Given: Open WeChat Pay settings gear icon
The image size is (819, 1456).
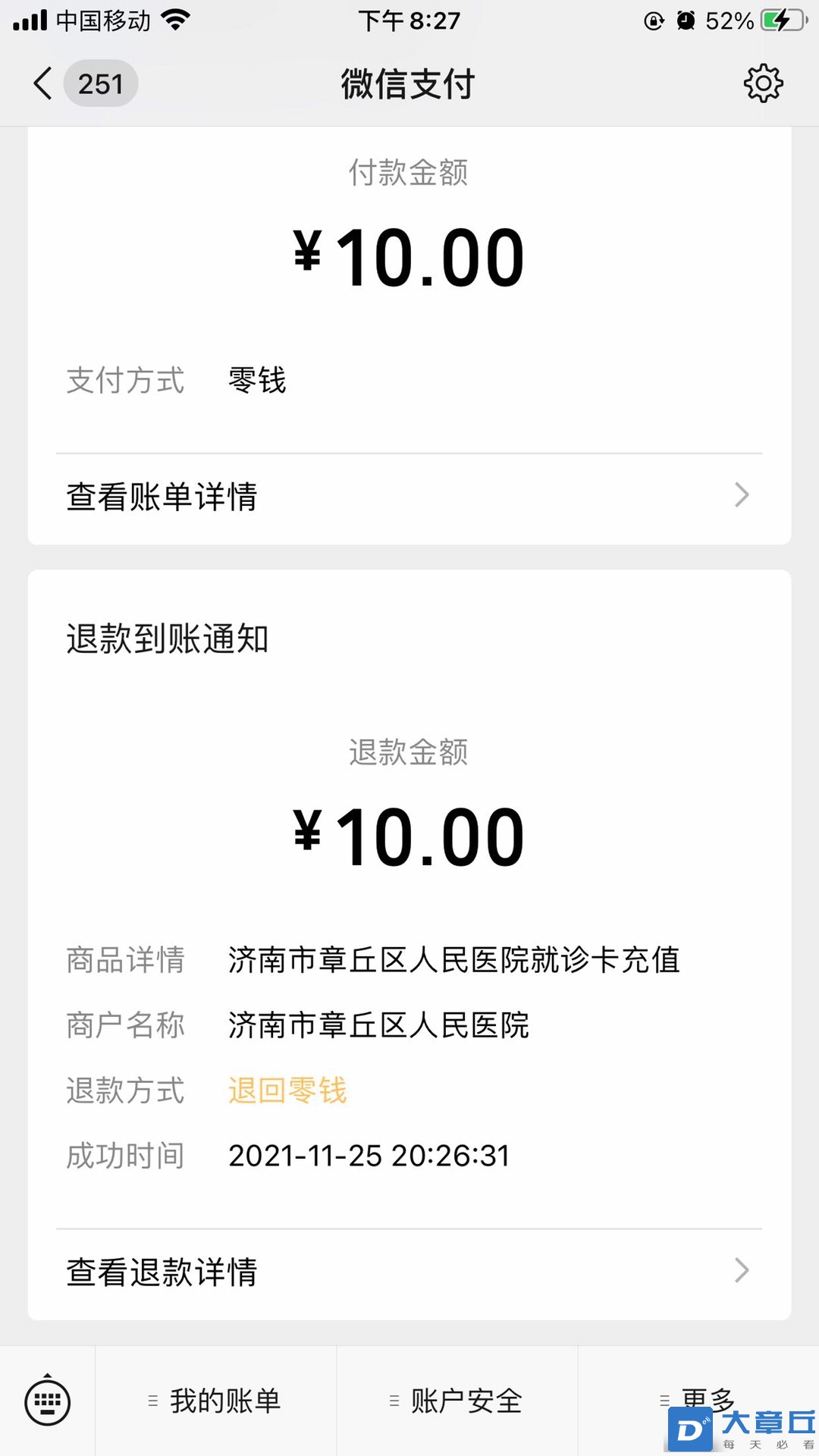Looking at the screenshot, I should pyautogui.click(x=763, y=83).
